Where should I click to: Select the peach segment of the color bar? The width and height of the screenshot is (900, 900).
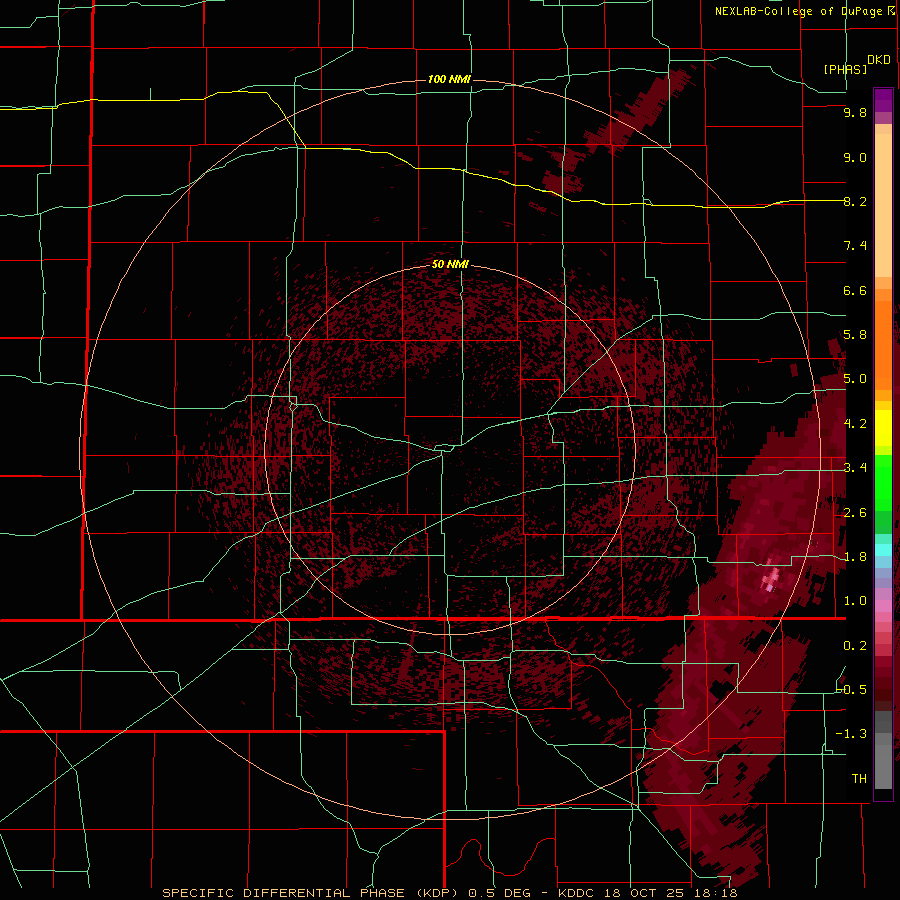(883, 205)
